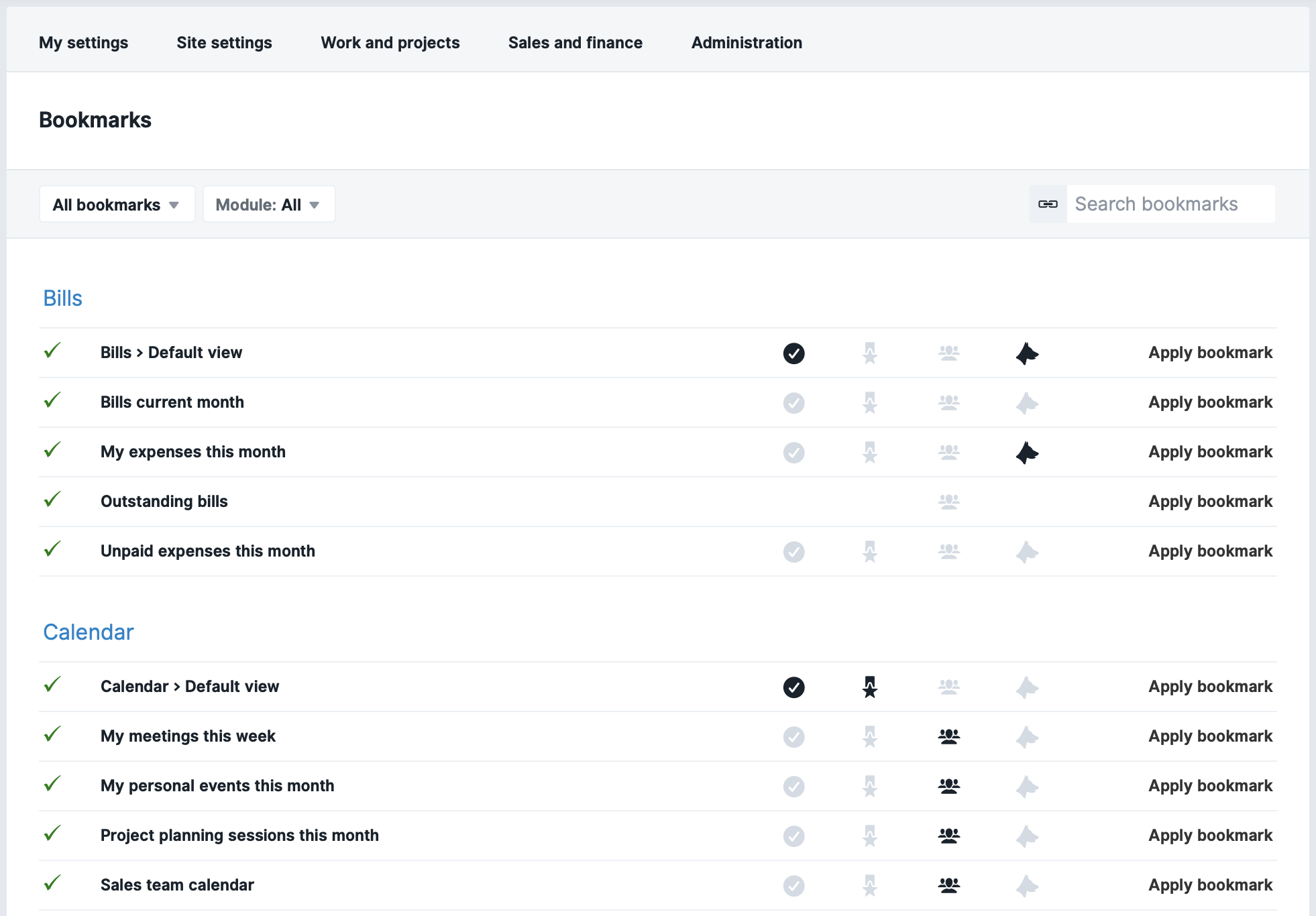Screen dimensions: 1316x916
Task: Click the Calendar module heading link
Action: click(x=89, y=632)
